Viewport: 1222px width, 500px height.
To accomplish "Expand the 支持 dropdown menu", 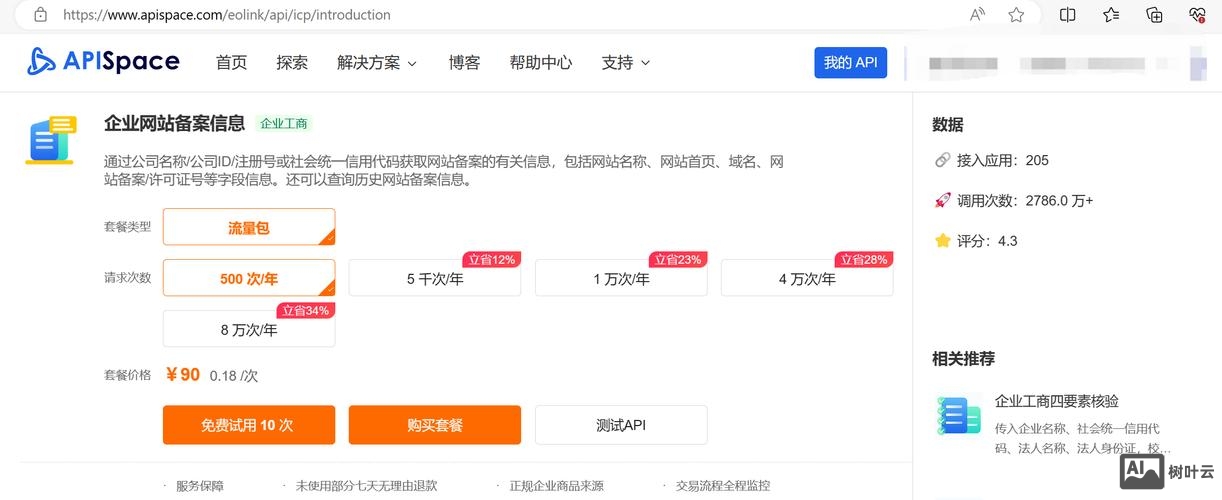I will pos(626,62).
